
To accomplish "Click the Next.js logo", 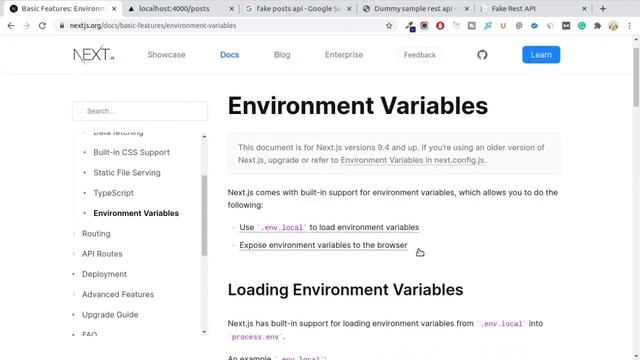I will (x=93, y=55).
